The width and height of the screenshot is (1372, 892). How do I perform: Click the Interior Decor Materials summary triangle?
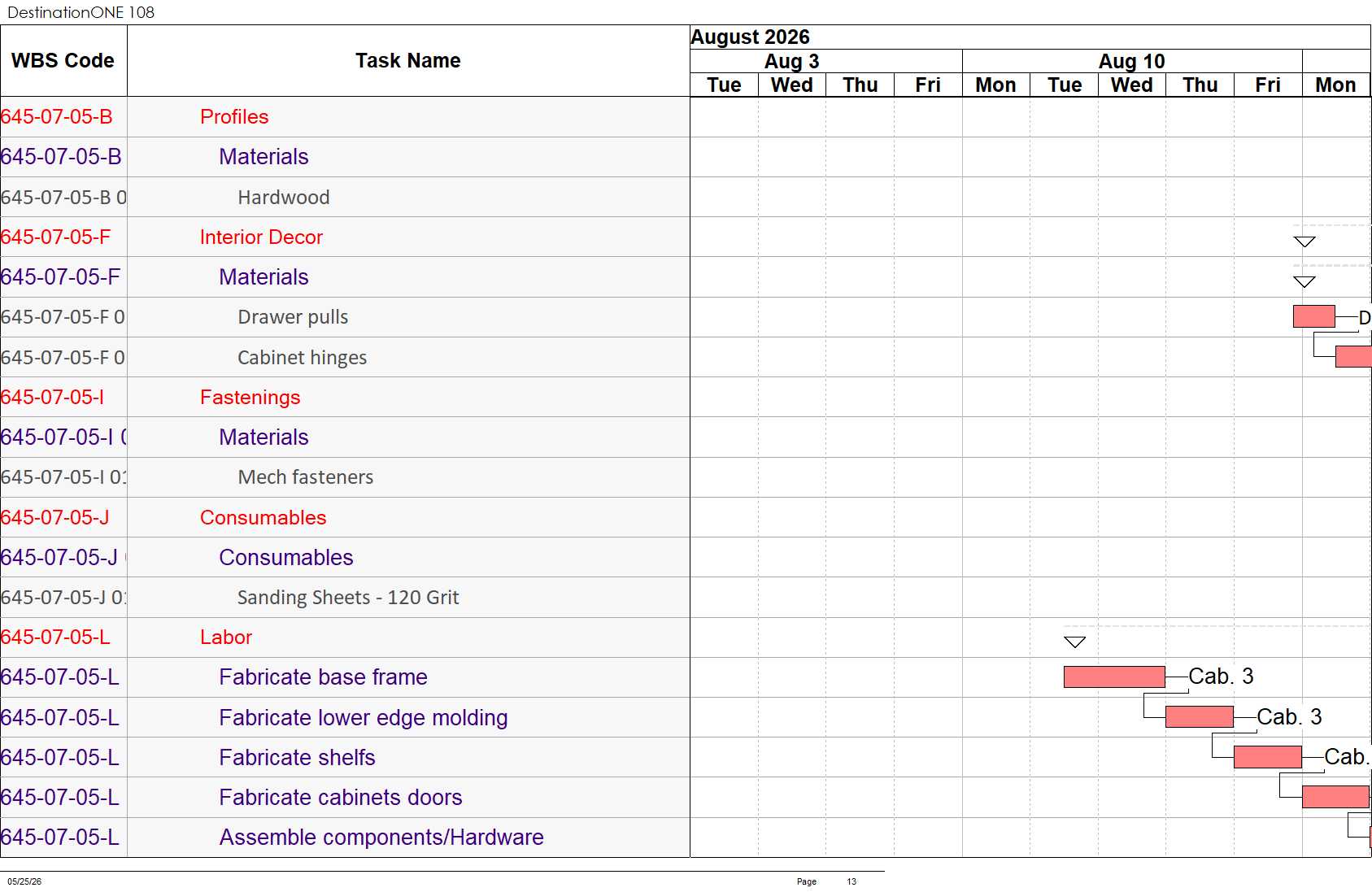(x=1304, y=281)
